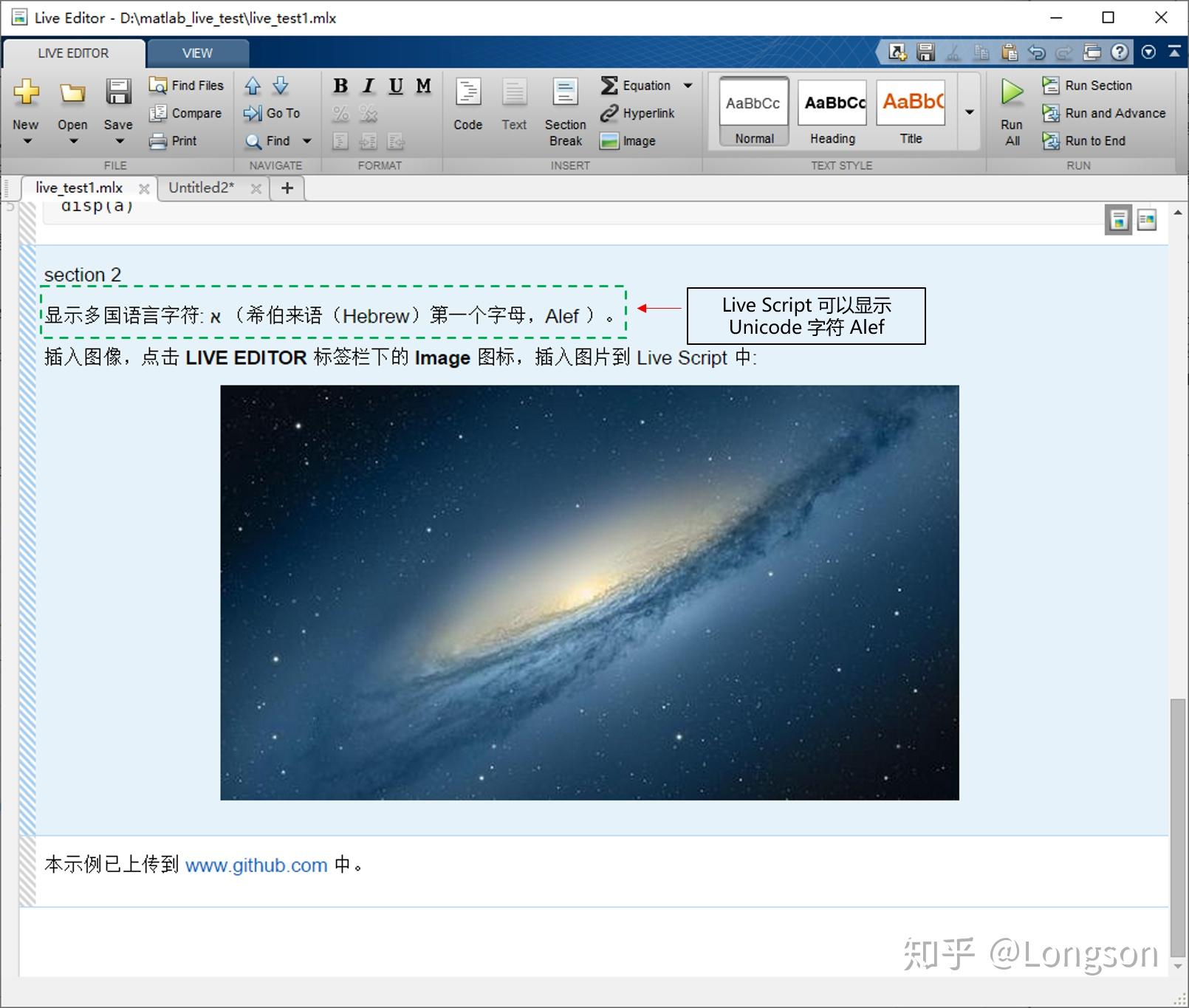Toggle underline formatting

[x=395, y=86]
